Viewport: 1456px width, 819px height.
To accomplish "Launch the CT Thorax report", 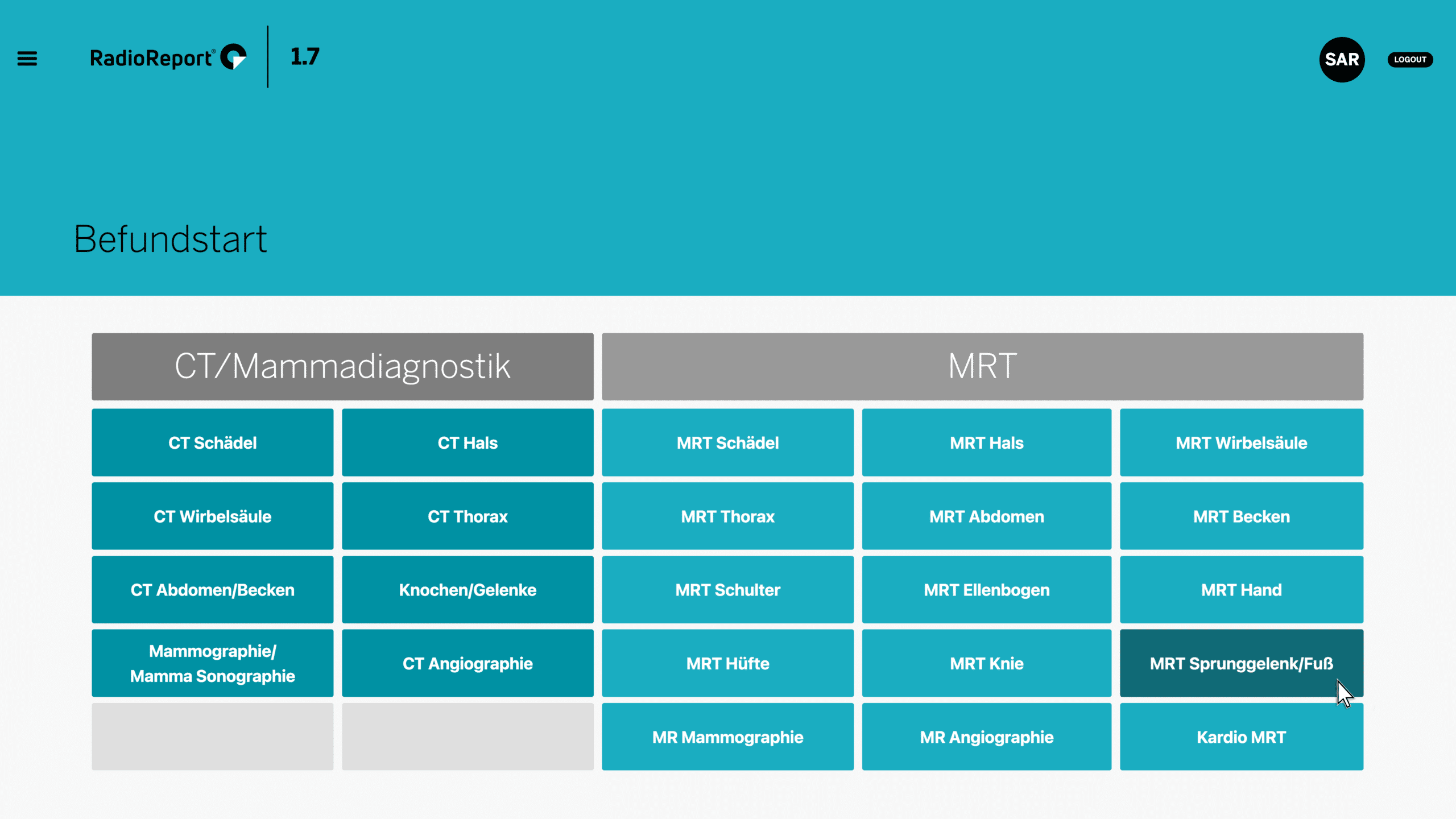I will coord(468,516).
